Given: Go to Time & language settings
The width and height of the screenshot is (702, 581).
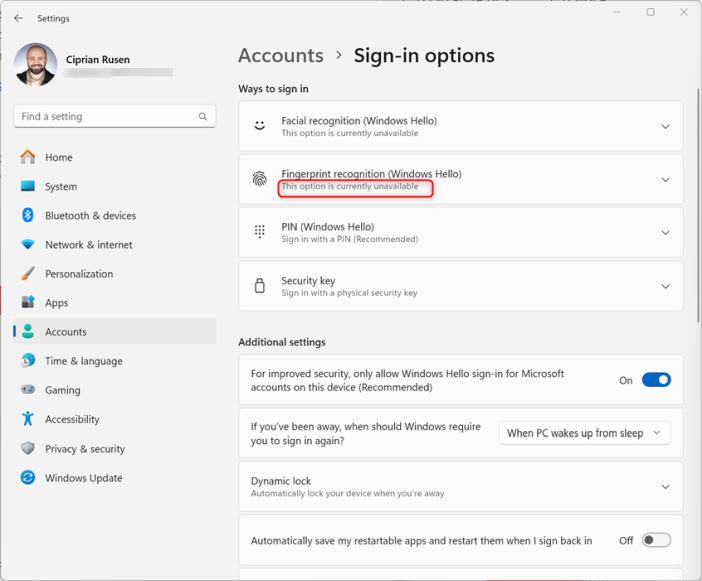Looking at the screenshot, I should [x=83, y=361].
